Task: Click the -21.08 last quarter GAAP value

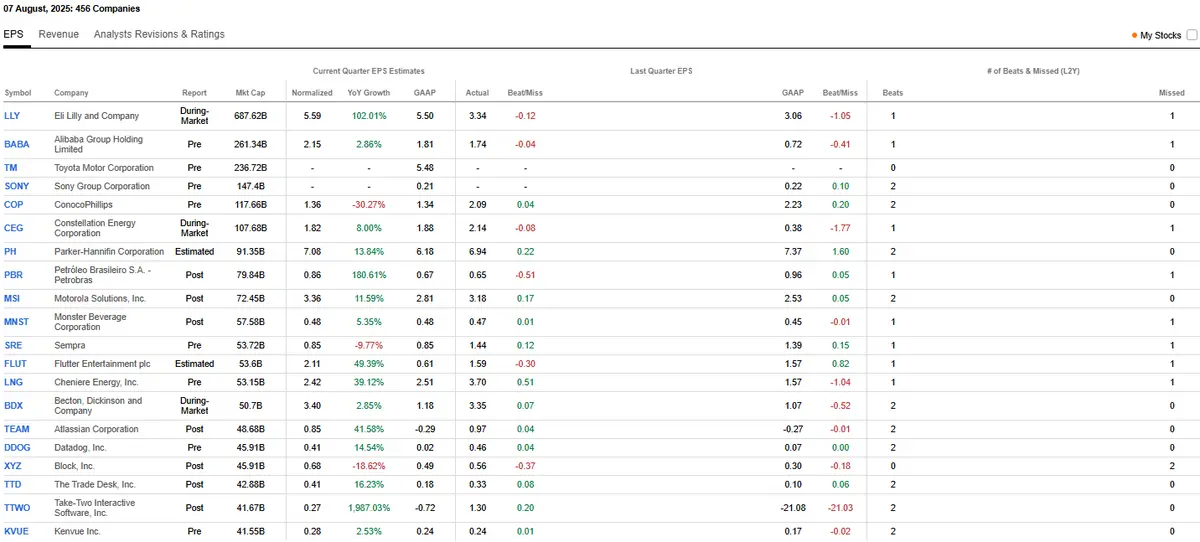Action: point(793,508)
